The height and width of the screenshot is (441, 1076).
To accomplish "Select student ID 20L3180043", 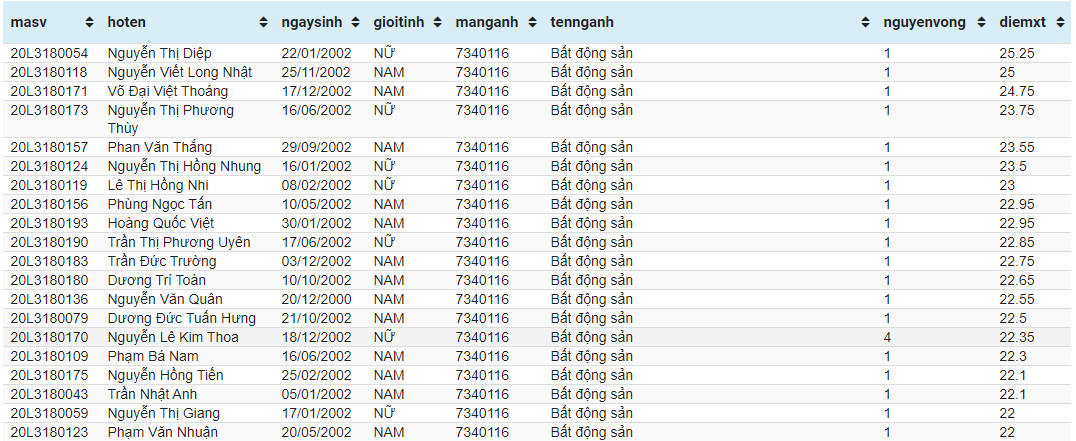I will pos(49,394).
